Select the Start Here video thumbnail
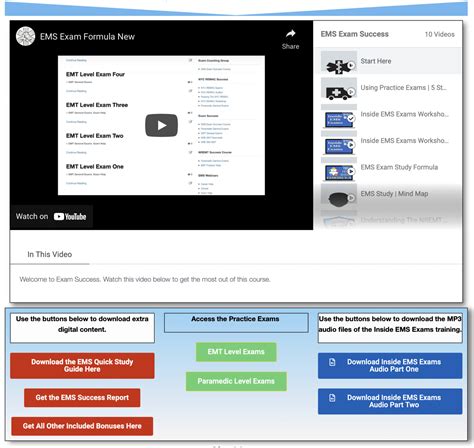Screen dimensions: 474x448 tap(339, 62)
